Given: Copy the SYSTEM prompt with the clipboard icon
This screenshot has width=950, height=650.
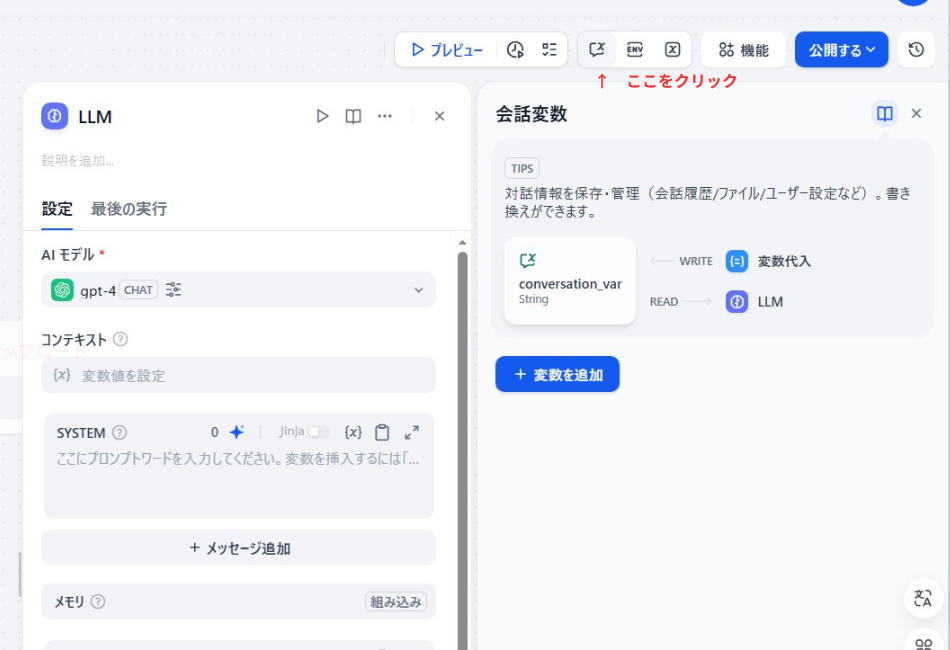Looking at the screenshot, I should point(384,432).
